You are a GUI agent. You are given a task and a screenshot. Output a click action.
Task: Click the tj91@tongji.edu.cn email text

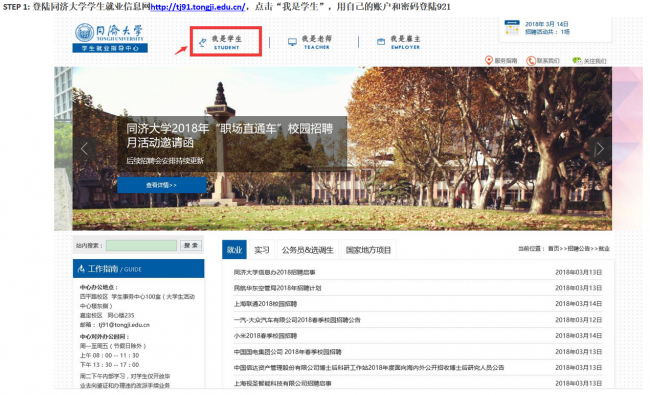tap(124, 325)
